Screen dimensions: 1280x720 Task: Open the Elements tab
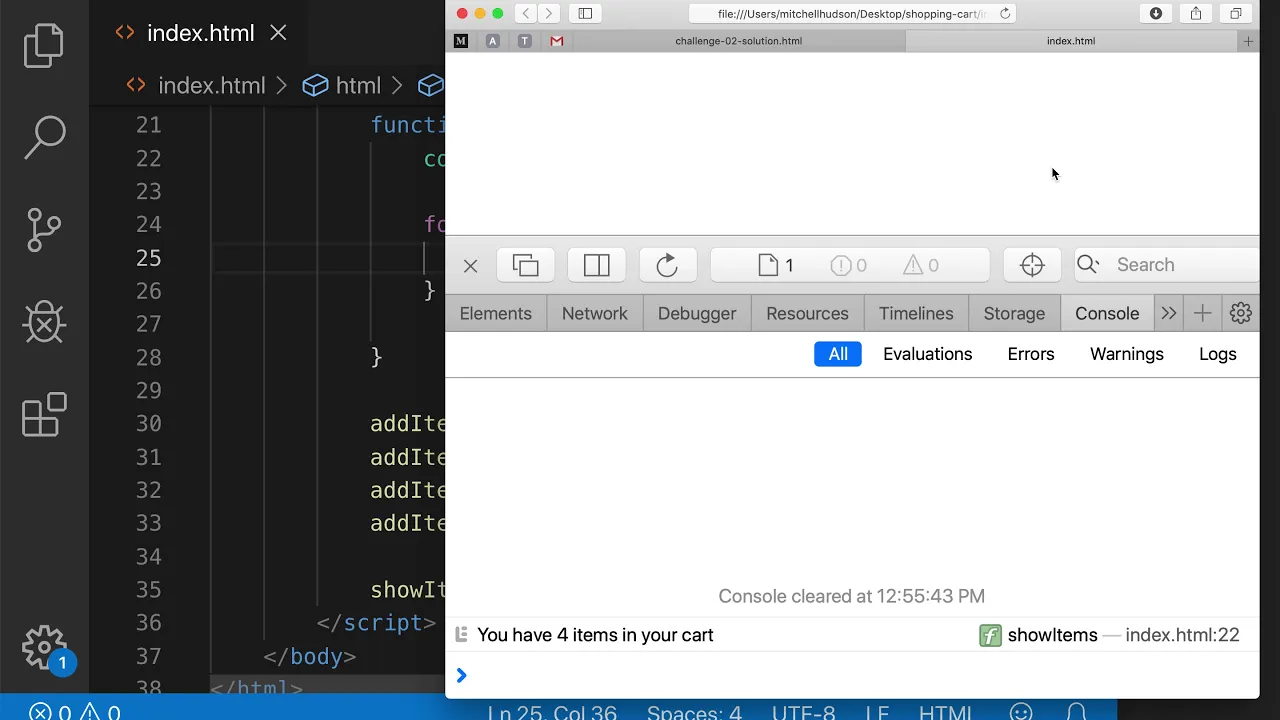[x=496, y=313]
